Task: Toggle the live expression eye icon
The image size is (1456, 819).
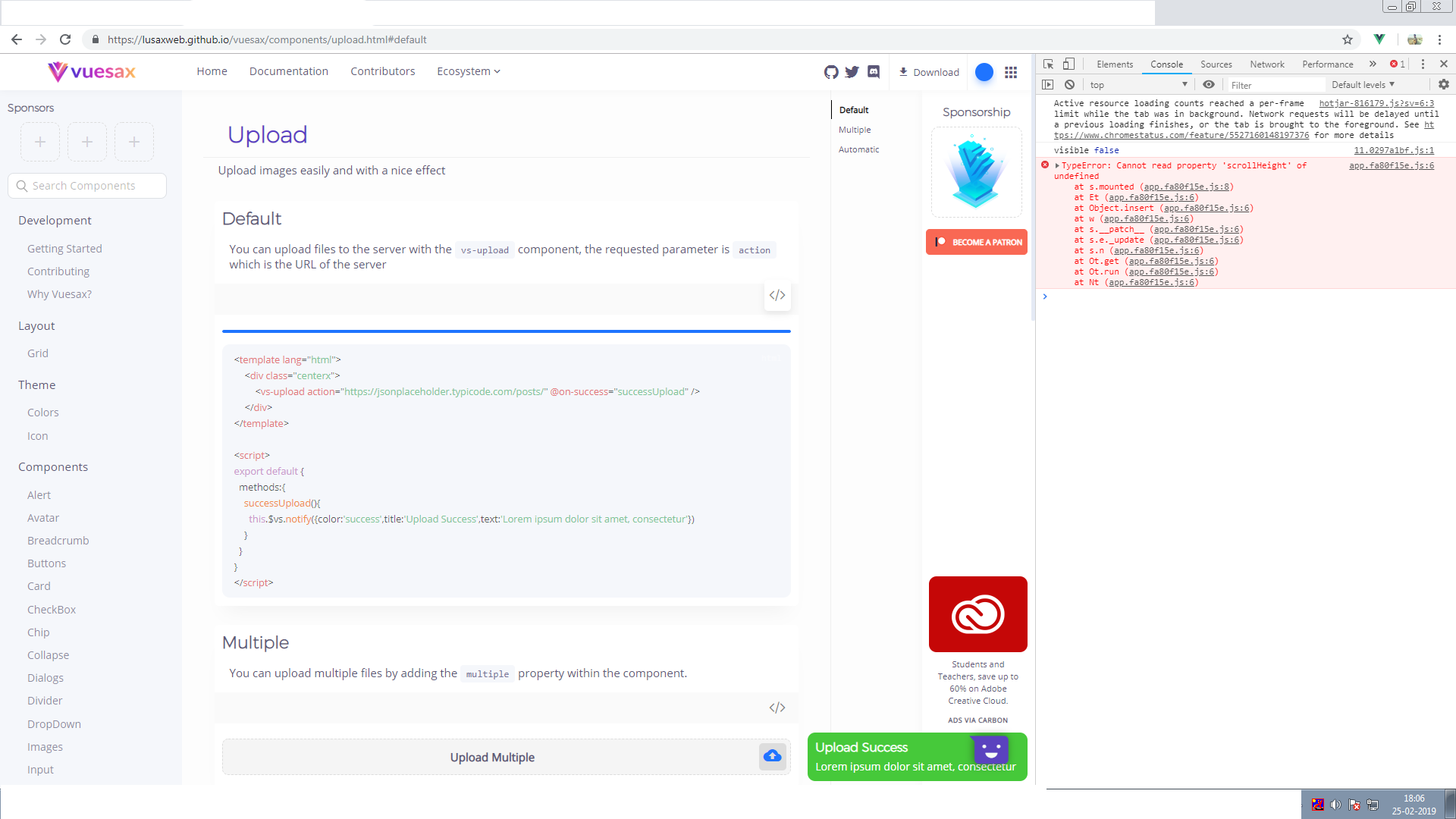Action: tap(1209, 85)
